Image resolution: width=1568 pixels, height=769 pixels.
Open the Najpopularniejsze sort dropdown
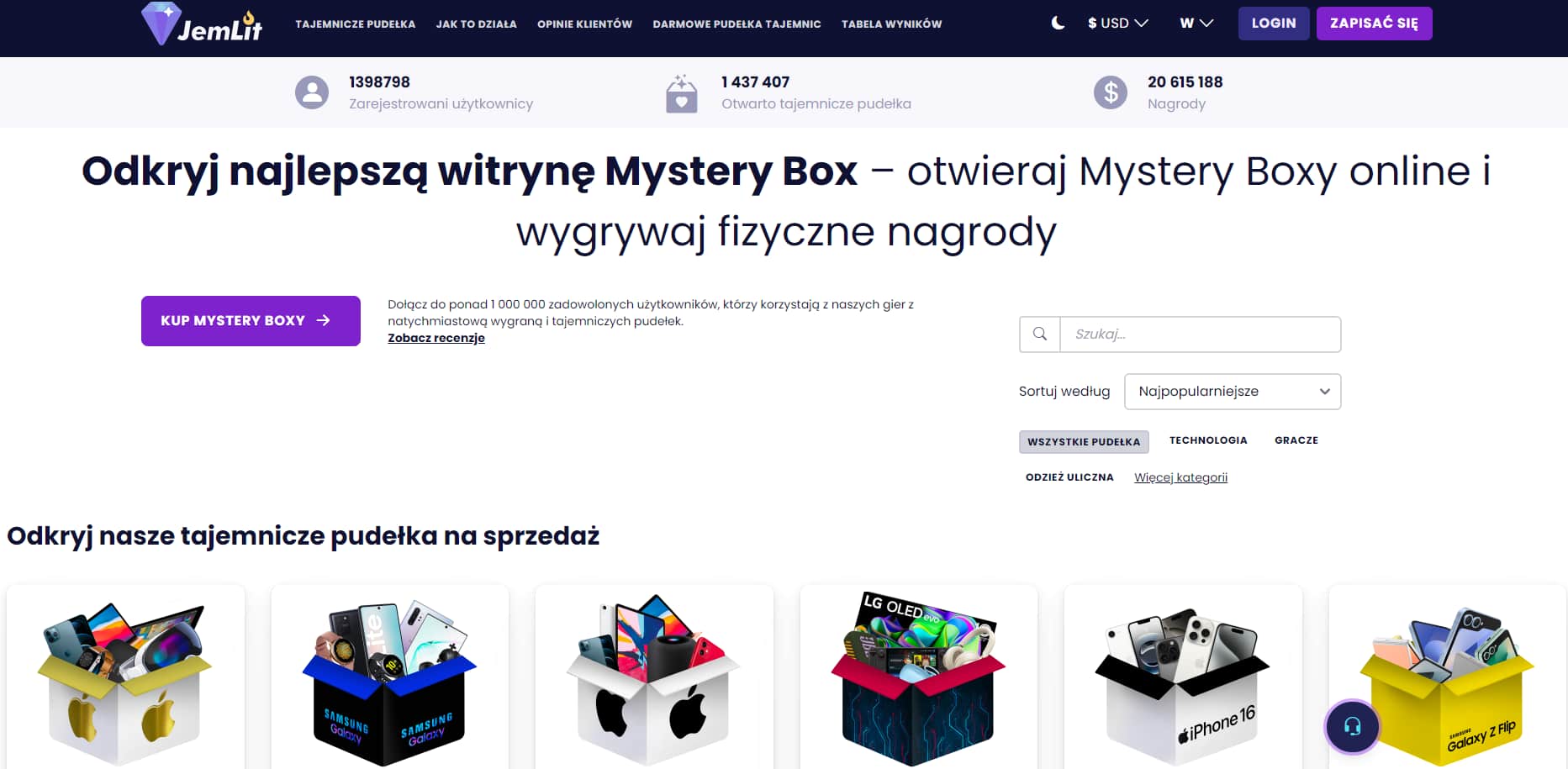(x=1232, y=392)
